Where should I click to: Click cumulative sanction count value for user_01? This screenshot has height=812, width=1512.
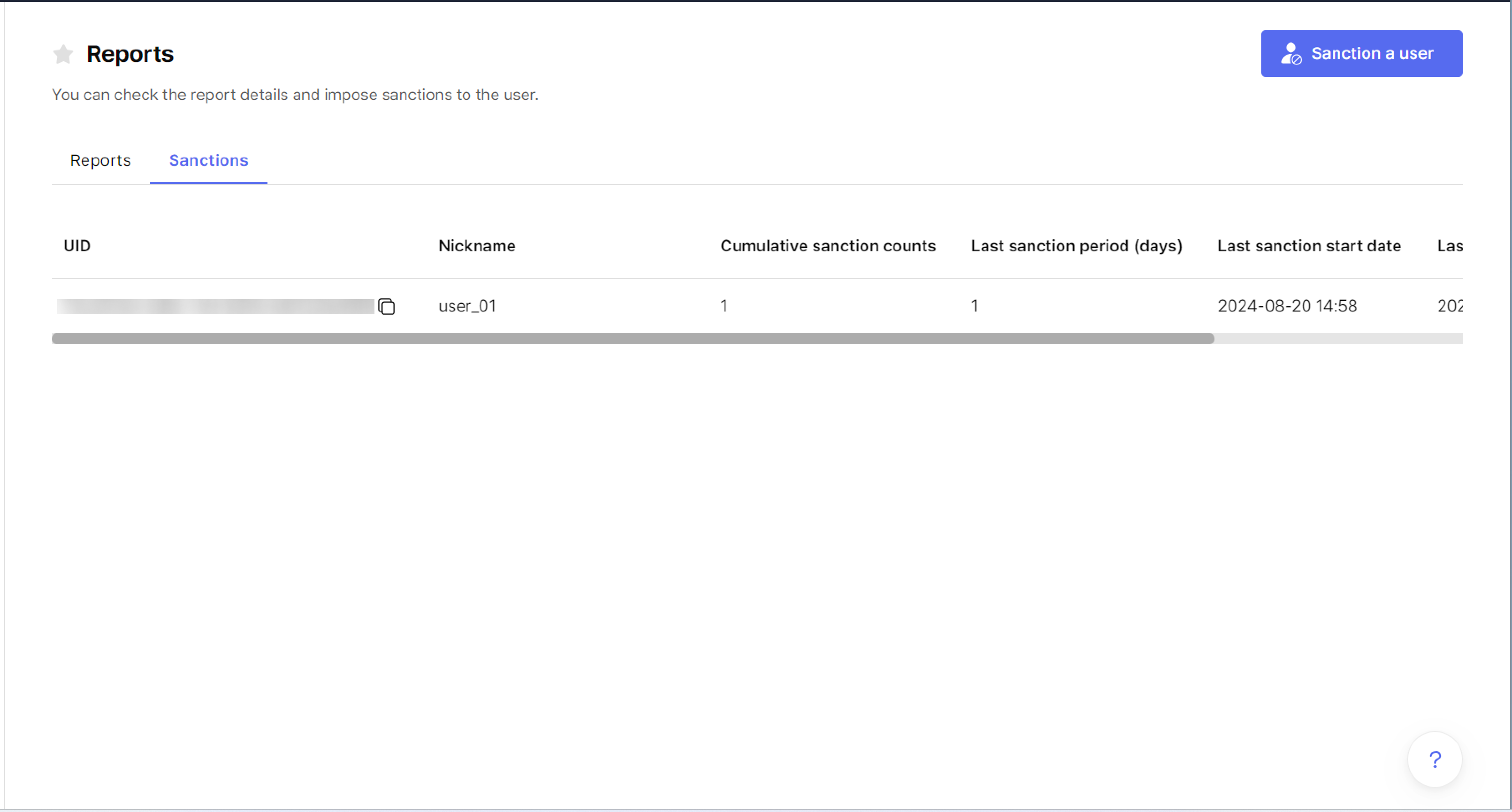click(724, 306)
